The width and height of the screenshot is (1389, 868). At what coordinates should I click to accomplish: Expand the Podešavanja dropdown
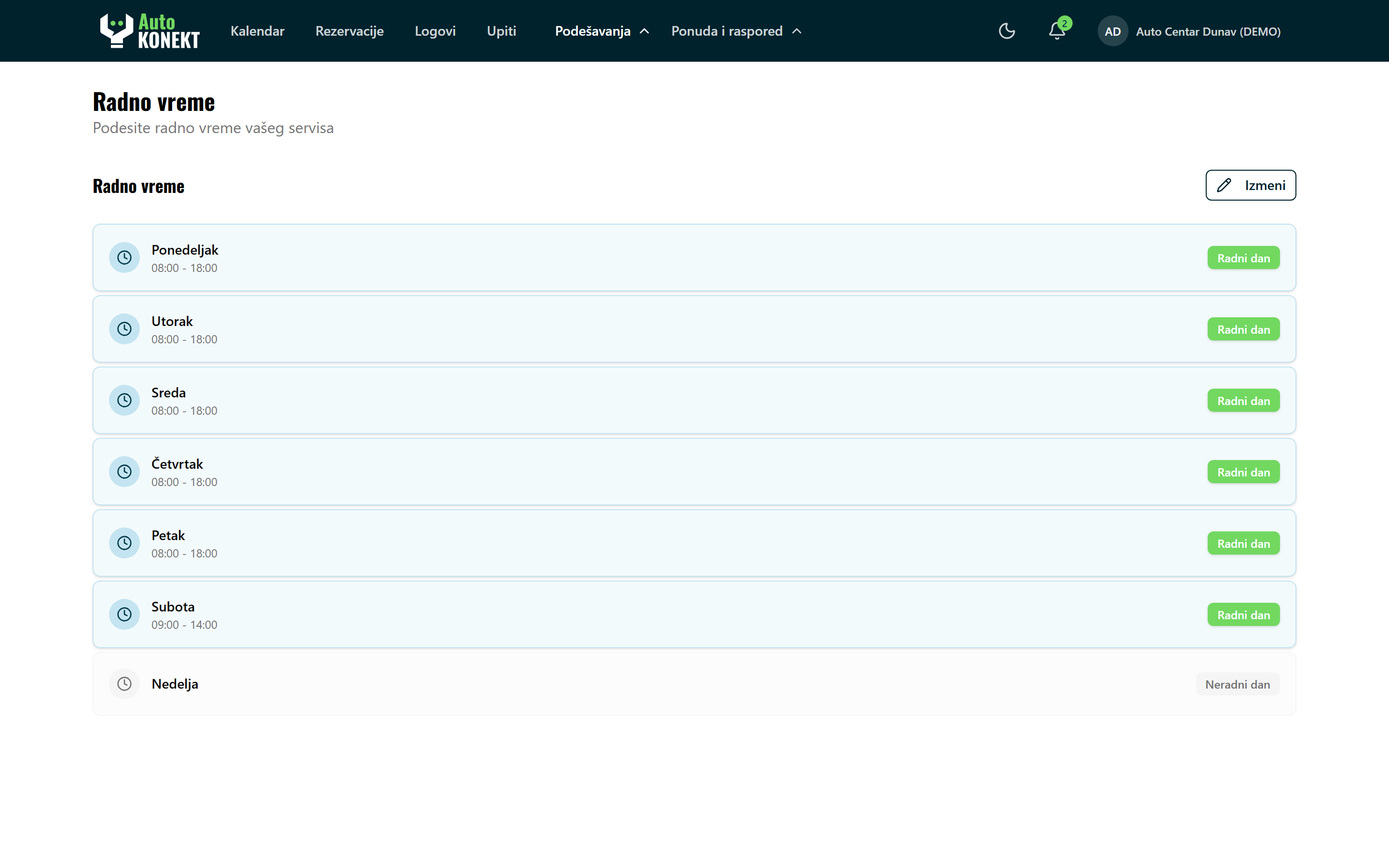[601, 31]
